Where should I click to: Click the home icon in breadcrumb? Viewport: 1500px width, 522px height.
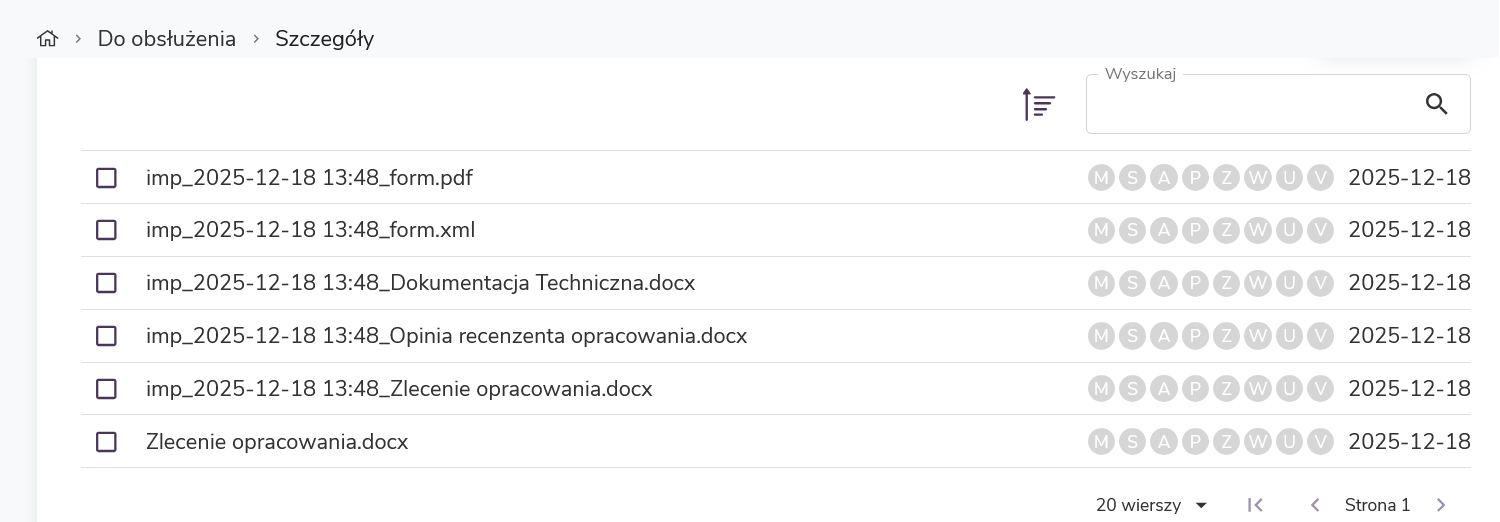click(47, 39)
